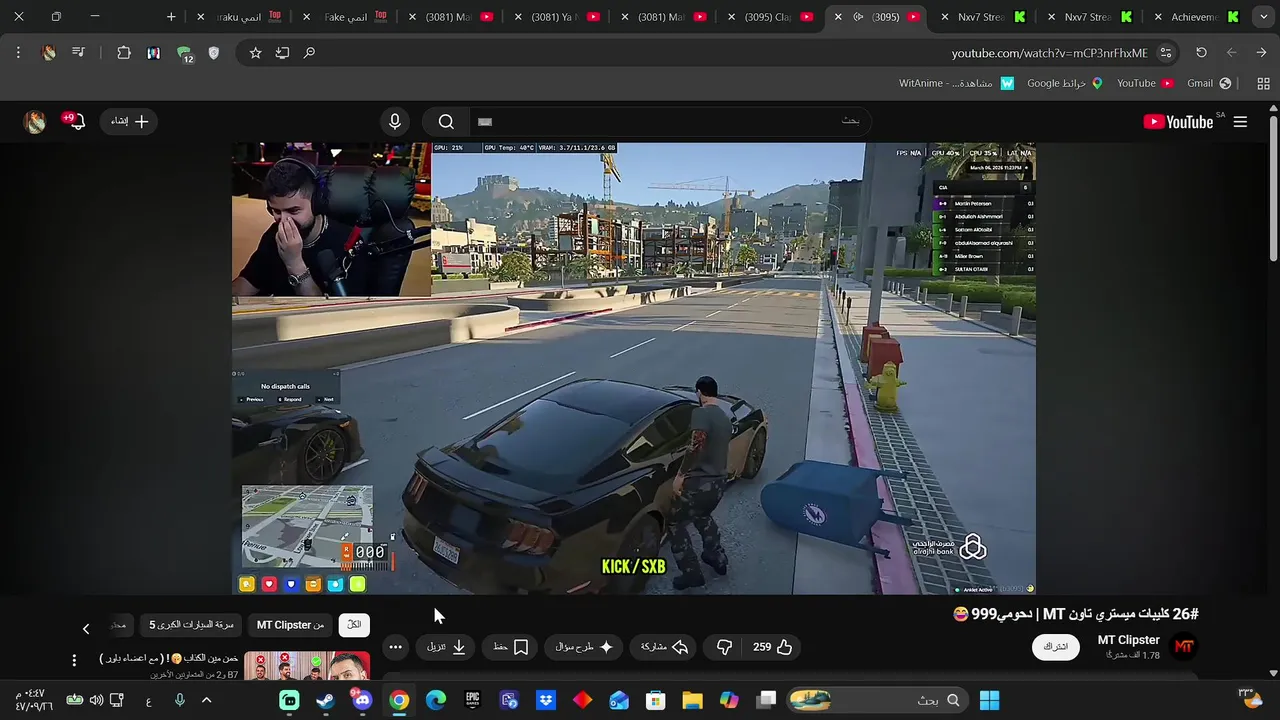Open Steam from taskbar
1280x720 pixels.
[x=325, y=700]
